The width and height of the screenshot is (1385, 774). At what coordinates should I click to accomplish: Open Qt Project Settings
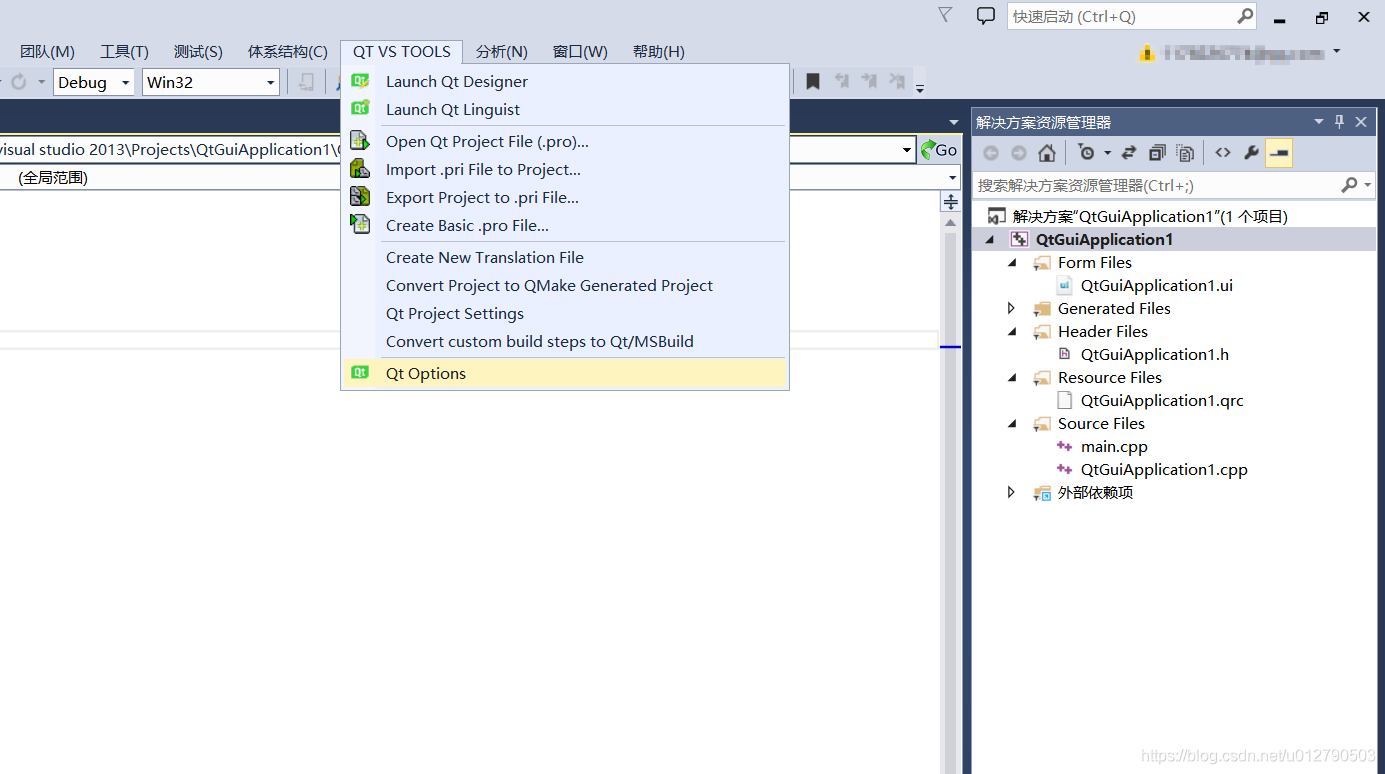[565, 314]
